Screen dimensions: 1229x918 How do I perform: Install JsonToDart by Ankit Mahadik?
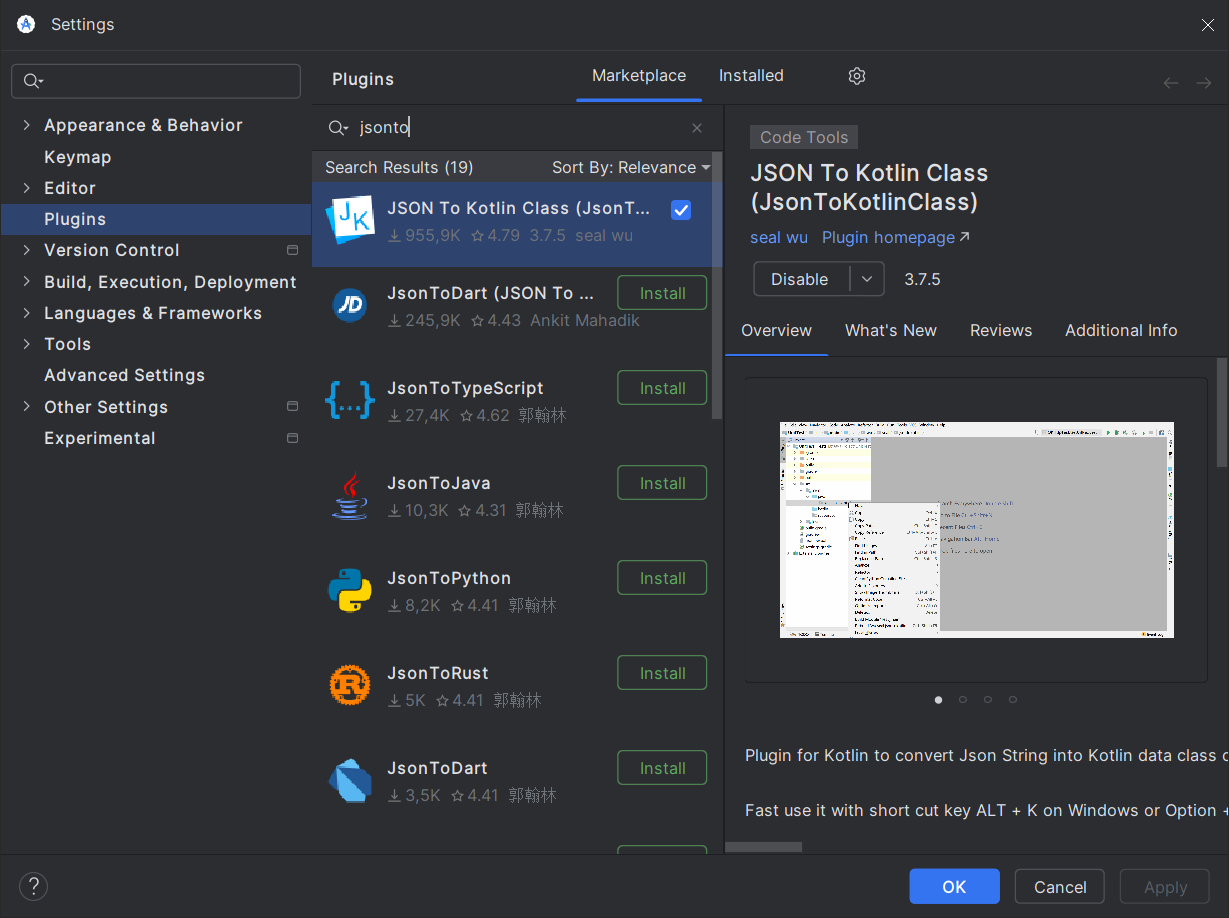point(662,293)
